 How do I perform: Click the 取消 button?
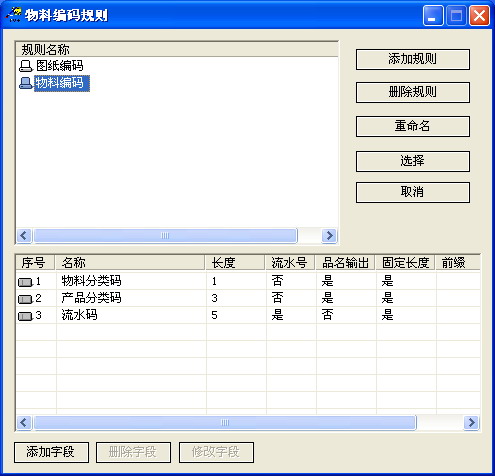tap(413, 192)
